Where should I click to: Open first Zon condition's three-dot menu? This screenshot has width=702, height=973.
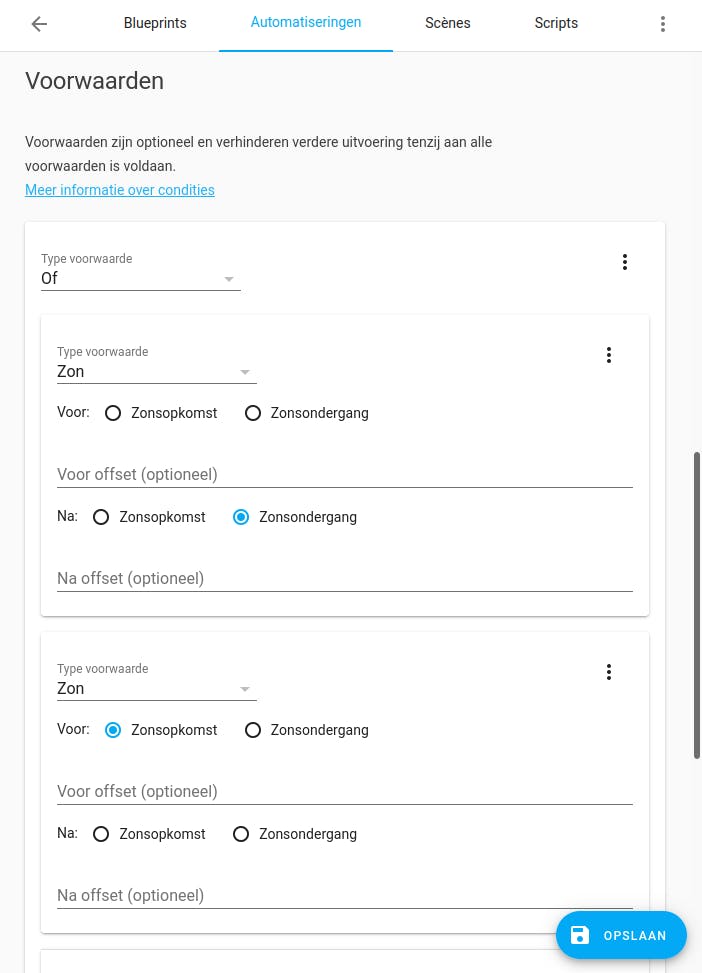609,355
